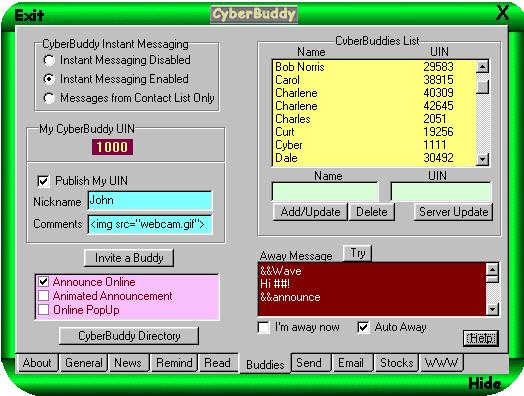Close window with the X button
Viewport: 524px width, 396px height.
[x=502, y=13]
